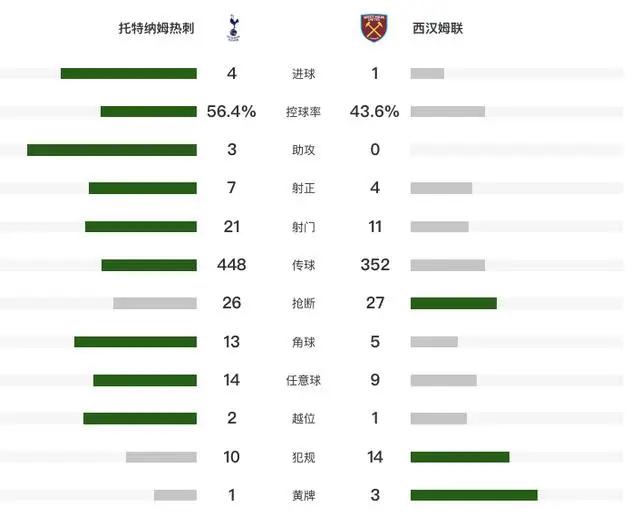Click West Ham's green 犯规 bar

pyautogui.click(x=460, y=457)
